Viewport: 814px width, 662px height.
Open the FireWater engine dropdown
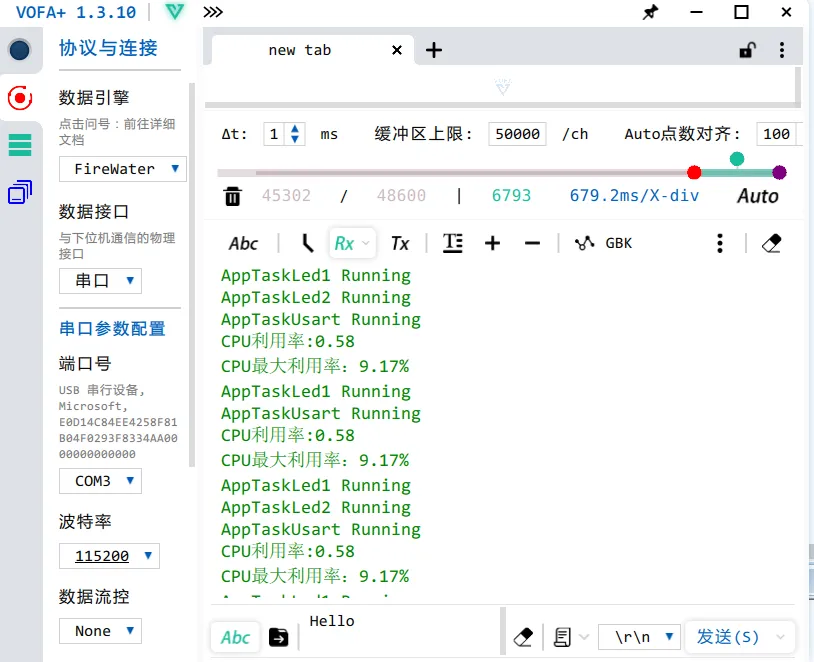pos(122,169)
